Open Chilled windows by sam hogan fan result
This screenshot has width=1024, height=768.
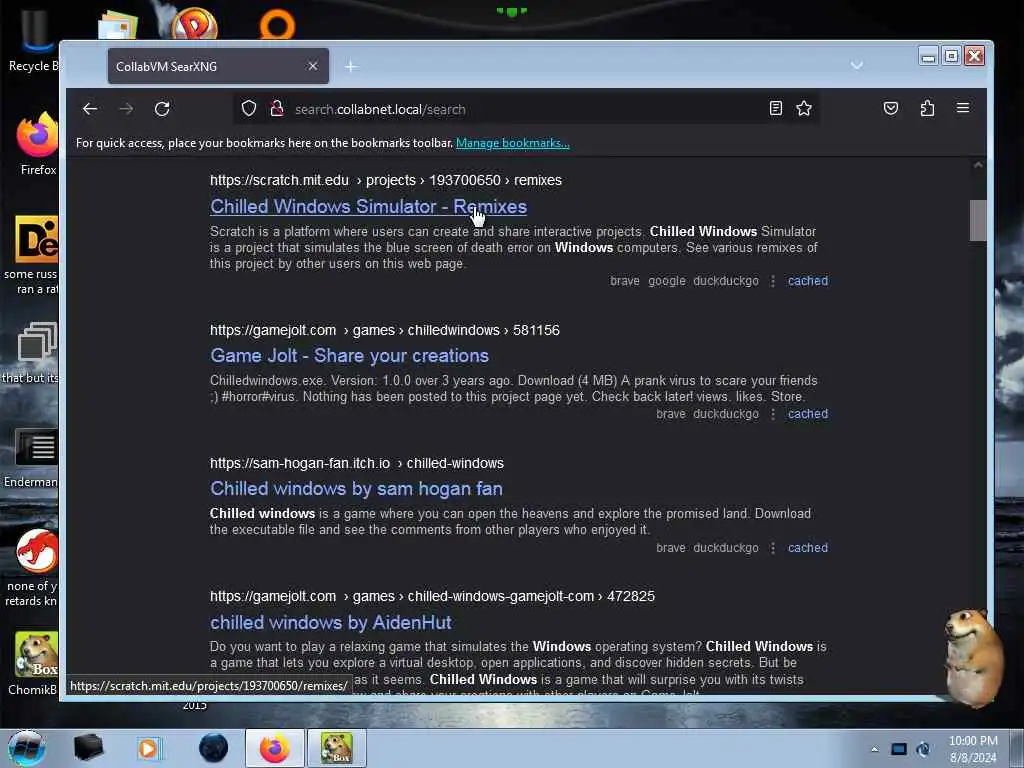(357, 489)
